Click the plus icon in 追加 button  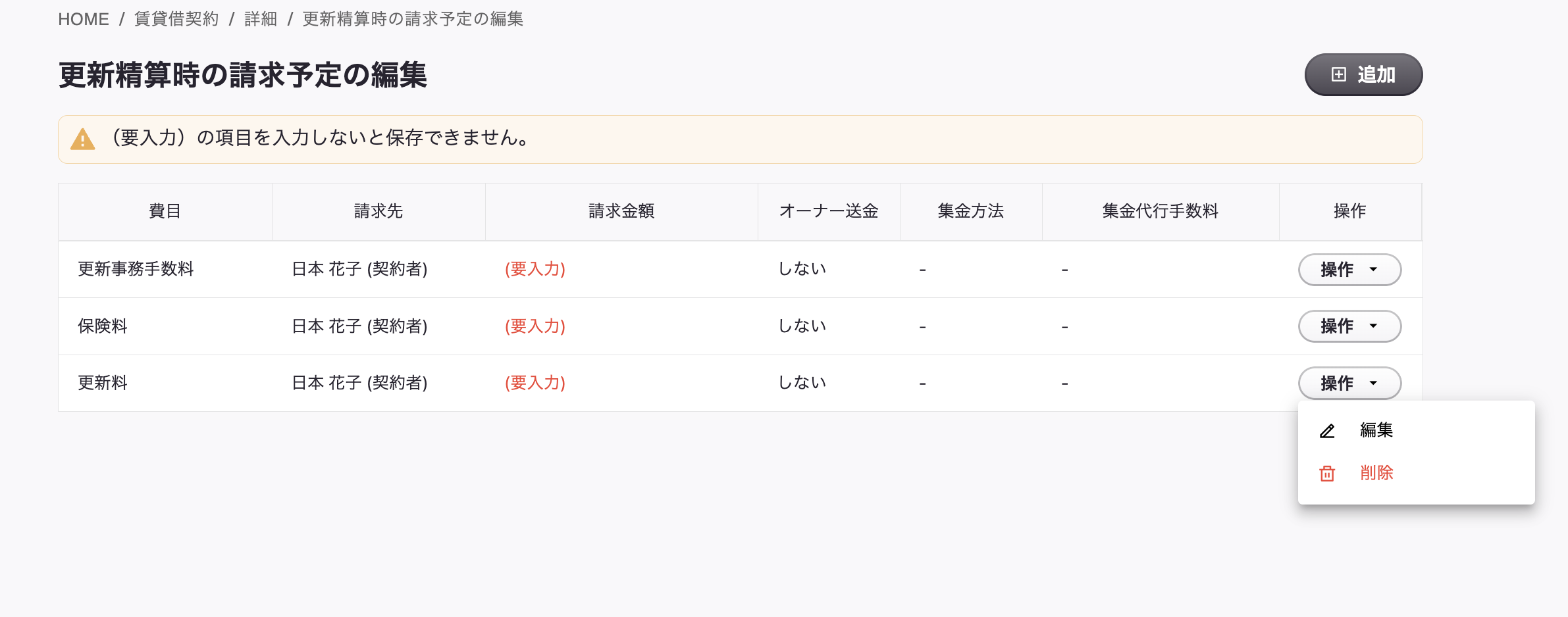pyautogui.click(x=1338, y=74)
